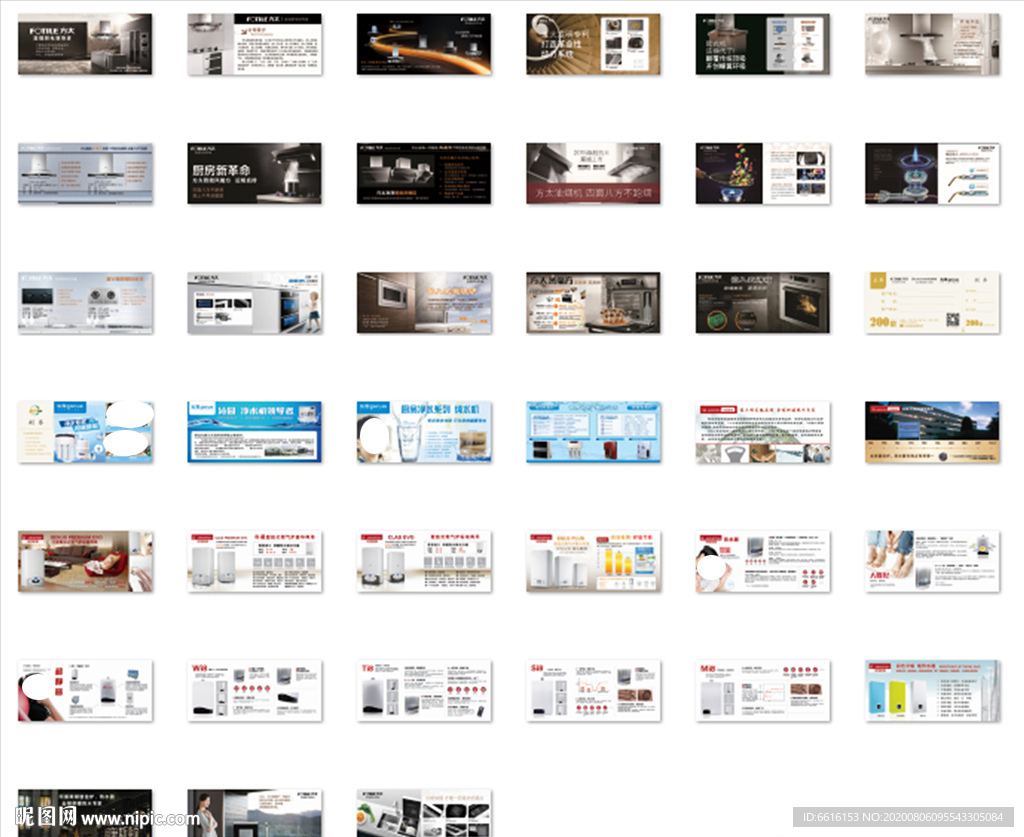This screenshot has height=837, width=1024.
Task: Open the light gray cooktop products page
Action: [85, 303]
